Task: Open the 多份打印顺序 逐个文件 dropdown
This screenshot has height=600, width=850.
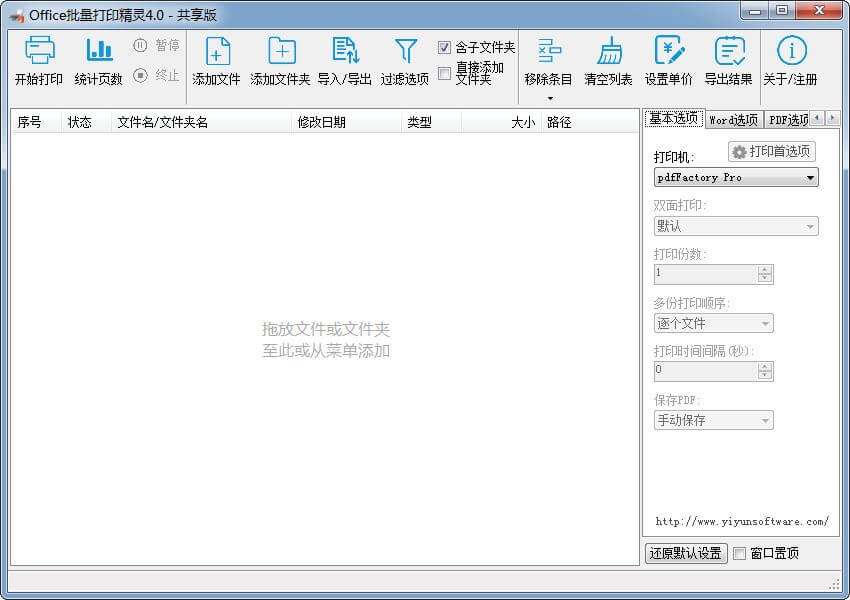Action: click(713, 324)
